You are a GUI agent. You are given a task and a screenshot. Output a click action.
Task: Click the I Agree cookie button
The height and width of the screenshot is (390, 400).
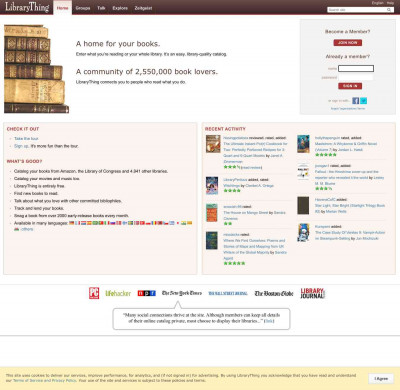tap(381, 379)
